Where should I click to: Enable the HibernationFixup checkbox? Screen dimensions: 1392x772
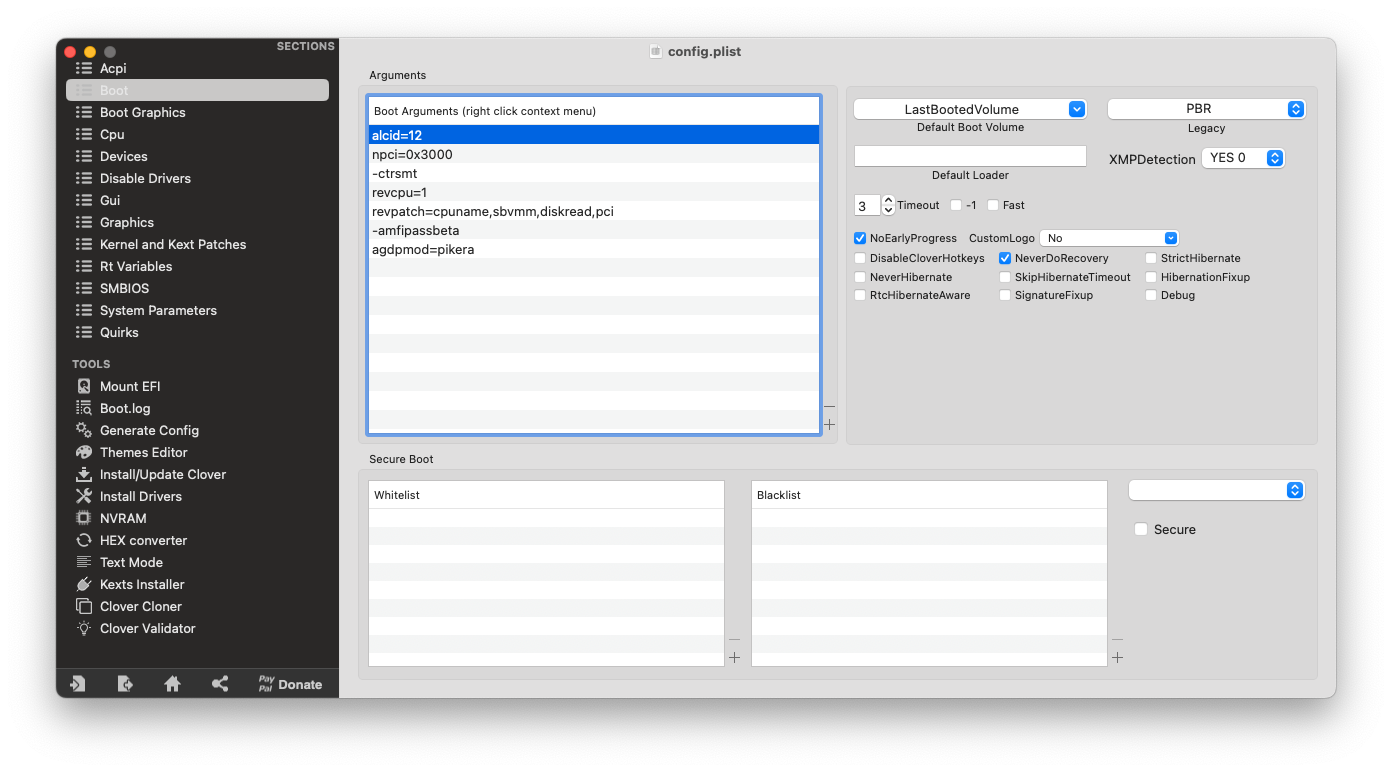[1151, 277]
